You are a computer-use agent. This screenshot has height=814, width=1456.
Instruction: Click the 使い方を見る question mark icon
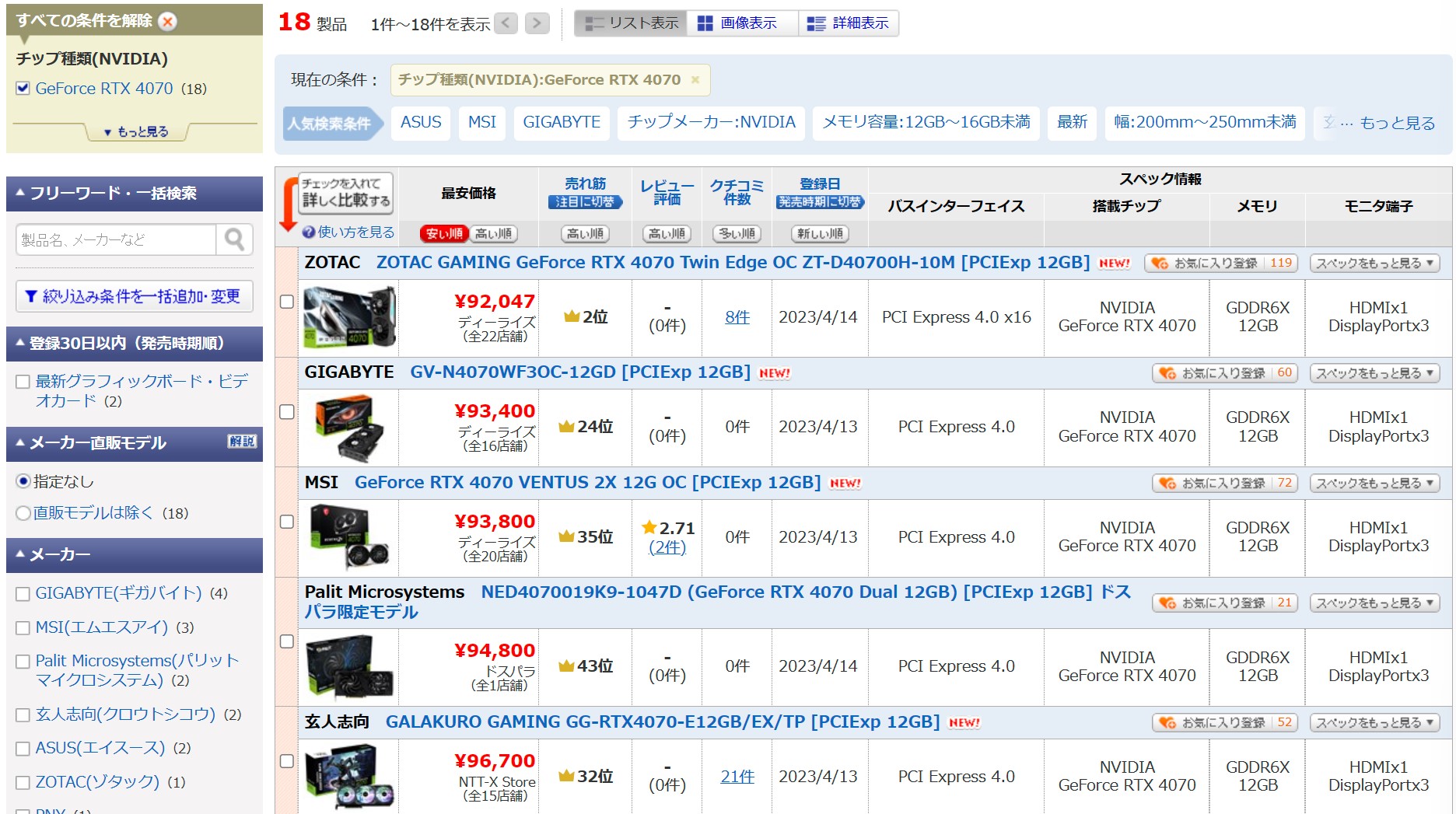pos(308,232)
